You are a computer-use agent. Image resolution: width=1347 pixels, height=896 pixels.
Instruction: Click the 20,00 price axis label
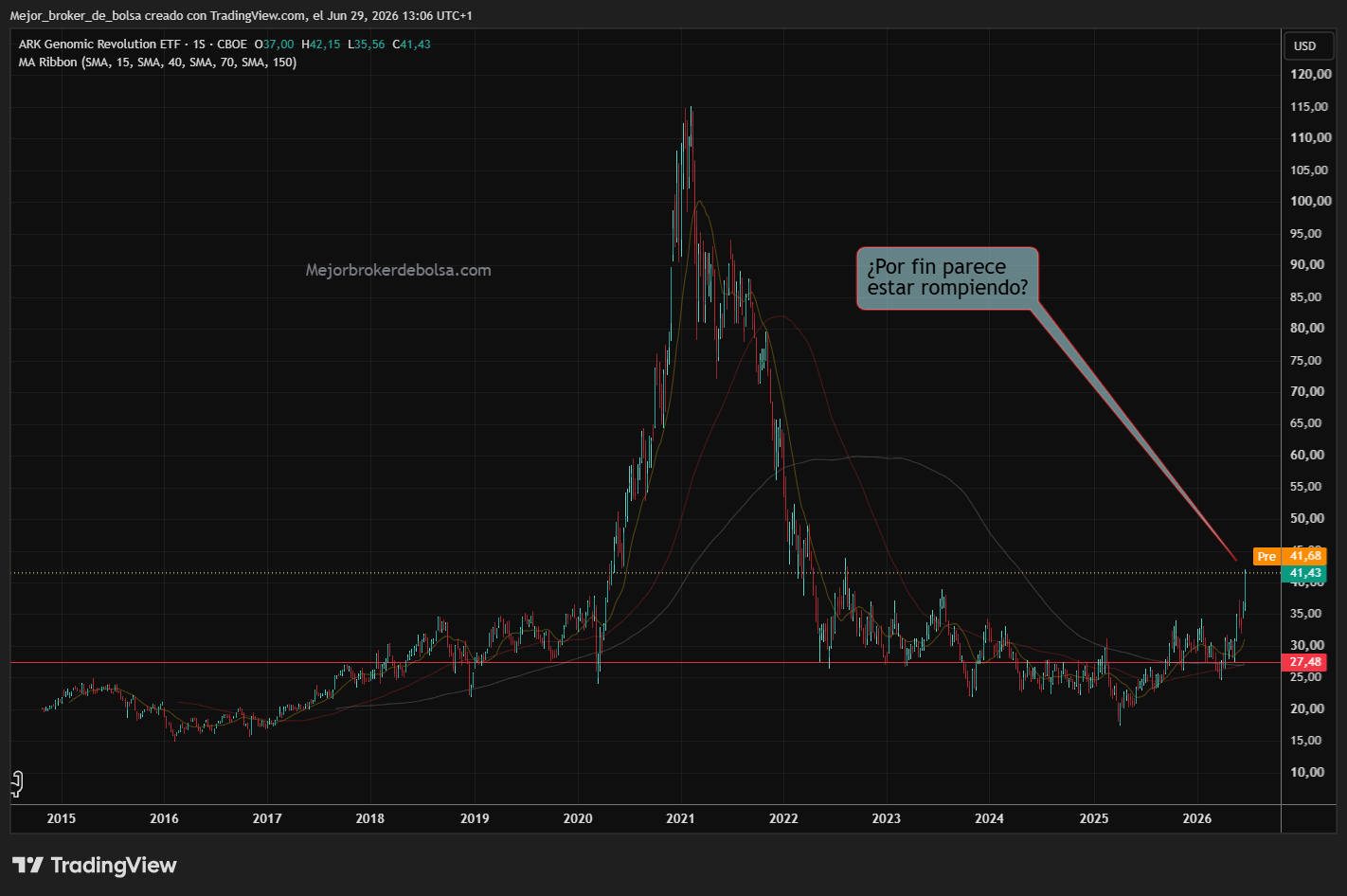click(1307, 708)
